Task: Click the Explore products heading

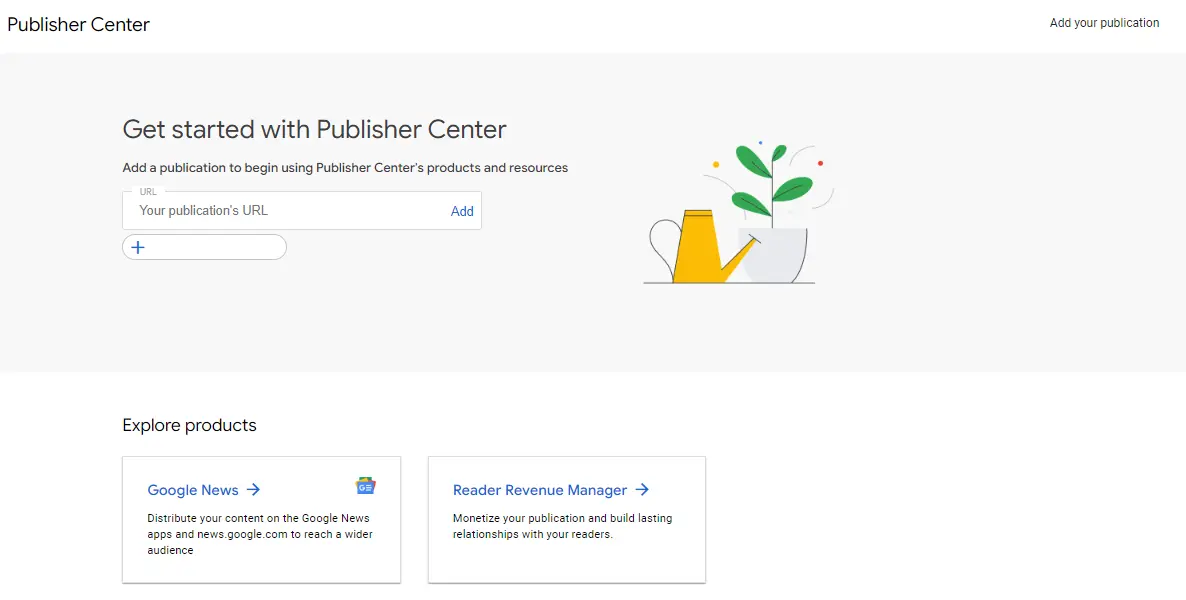Action: click(190, 425)
